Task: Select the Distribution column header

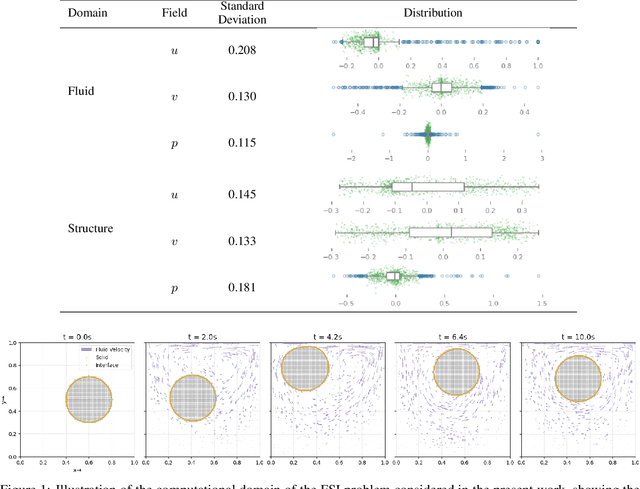Action: [434, 15]
